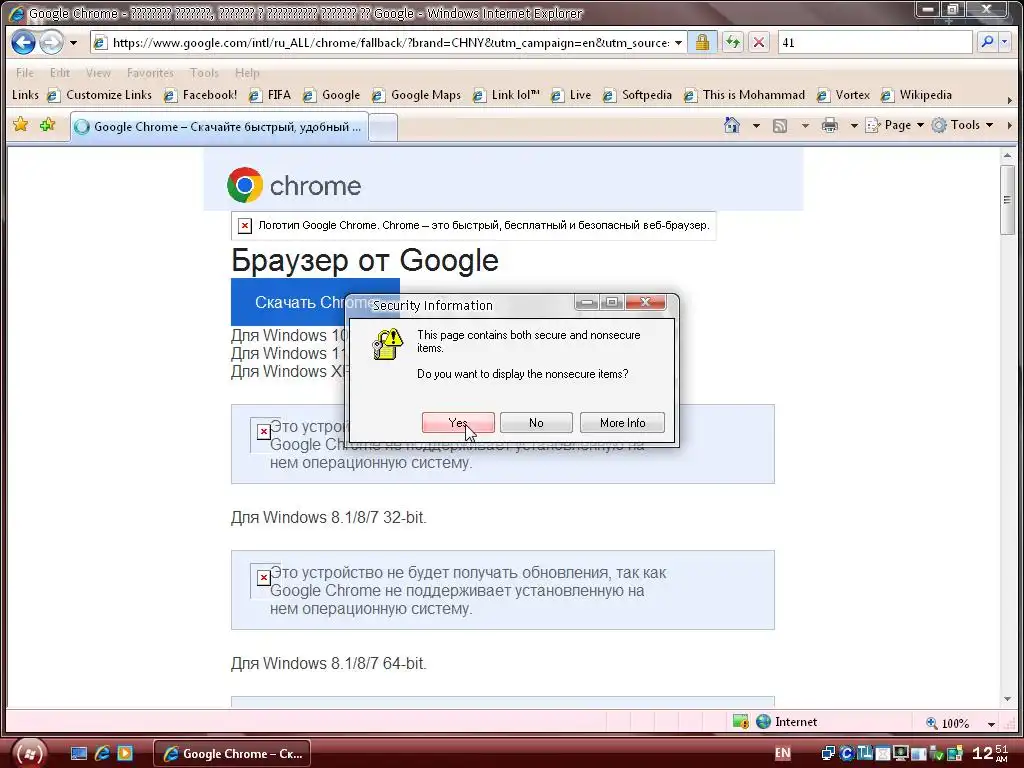Open the Facebook! favorites link
Viewport: 1024px width, 768px height.
tap(200, 95)
